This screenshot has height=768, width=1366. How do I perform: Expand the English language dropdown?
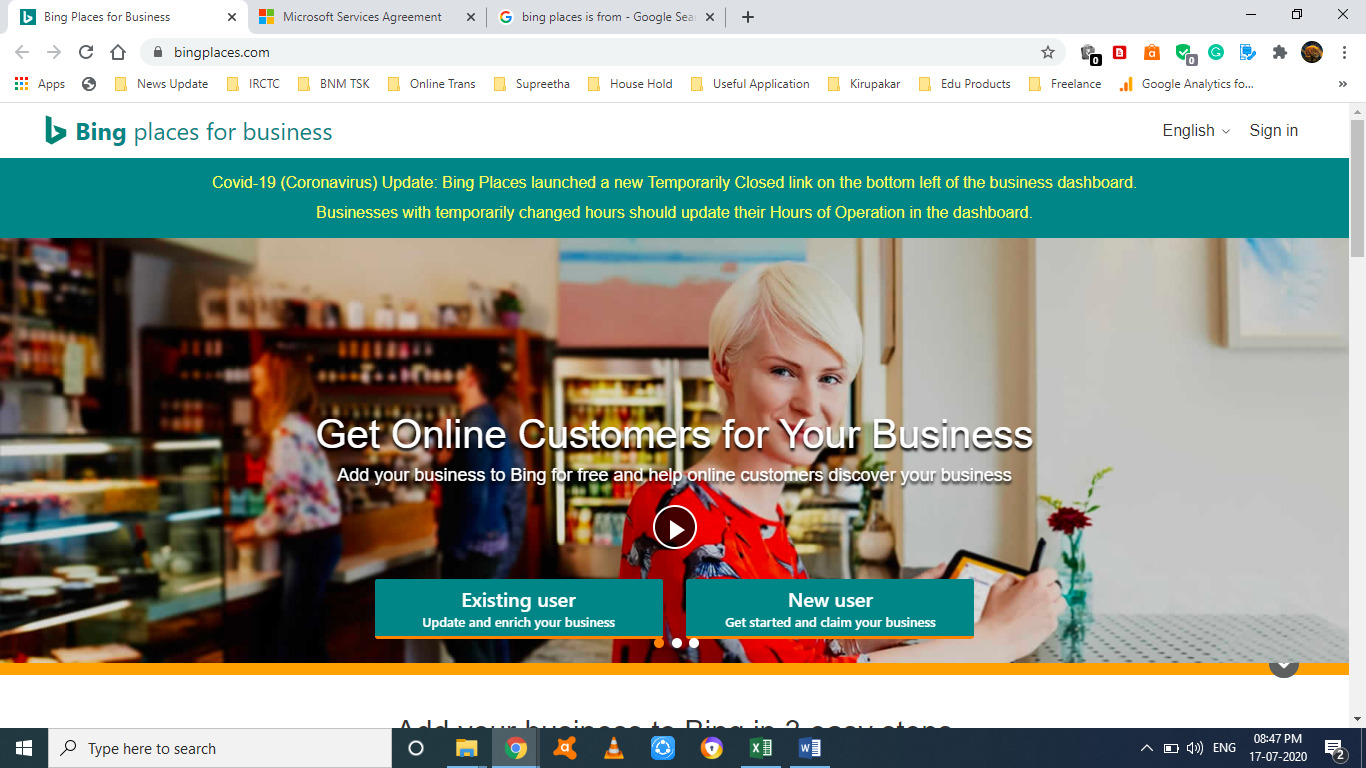[1196, 131]
